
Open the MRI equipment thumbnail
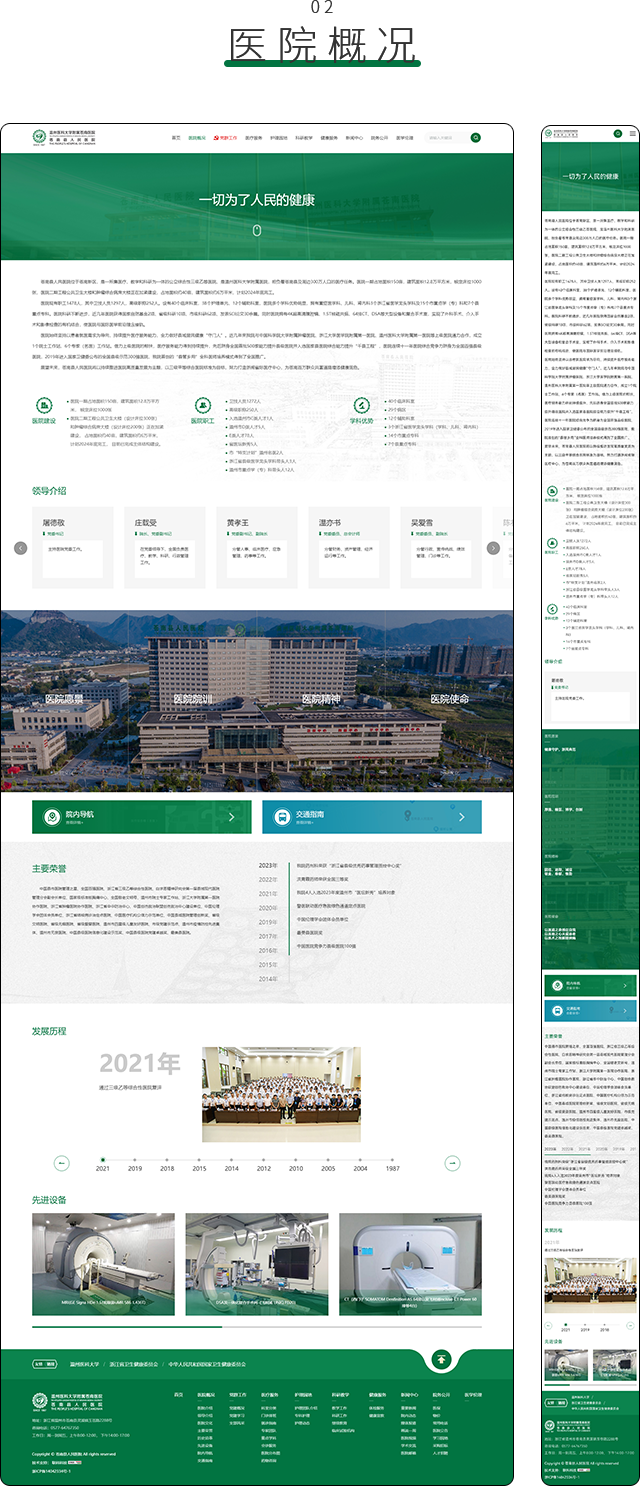102,1264
